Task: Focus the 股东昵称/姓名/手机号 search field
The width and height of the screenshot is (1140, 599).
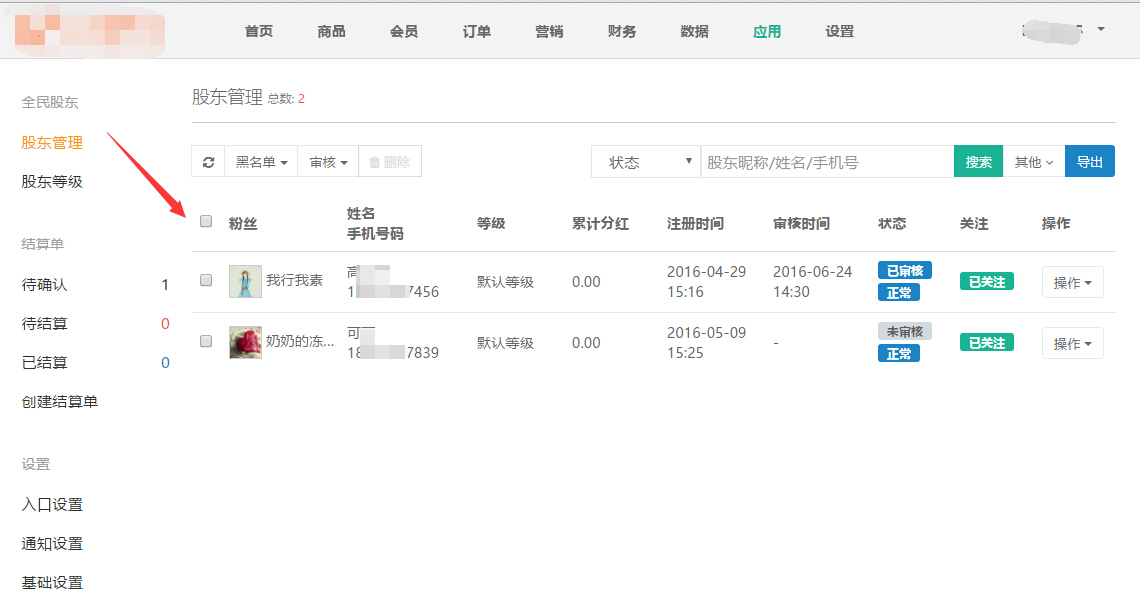Action: pos(827,162)
